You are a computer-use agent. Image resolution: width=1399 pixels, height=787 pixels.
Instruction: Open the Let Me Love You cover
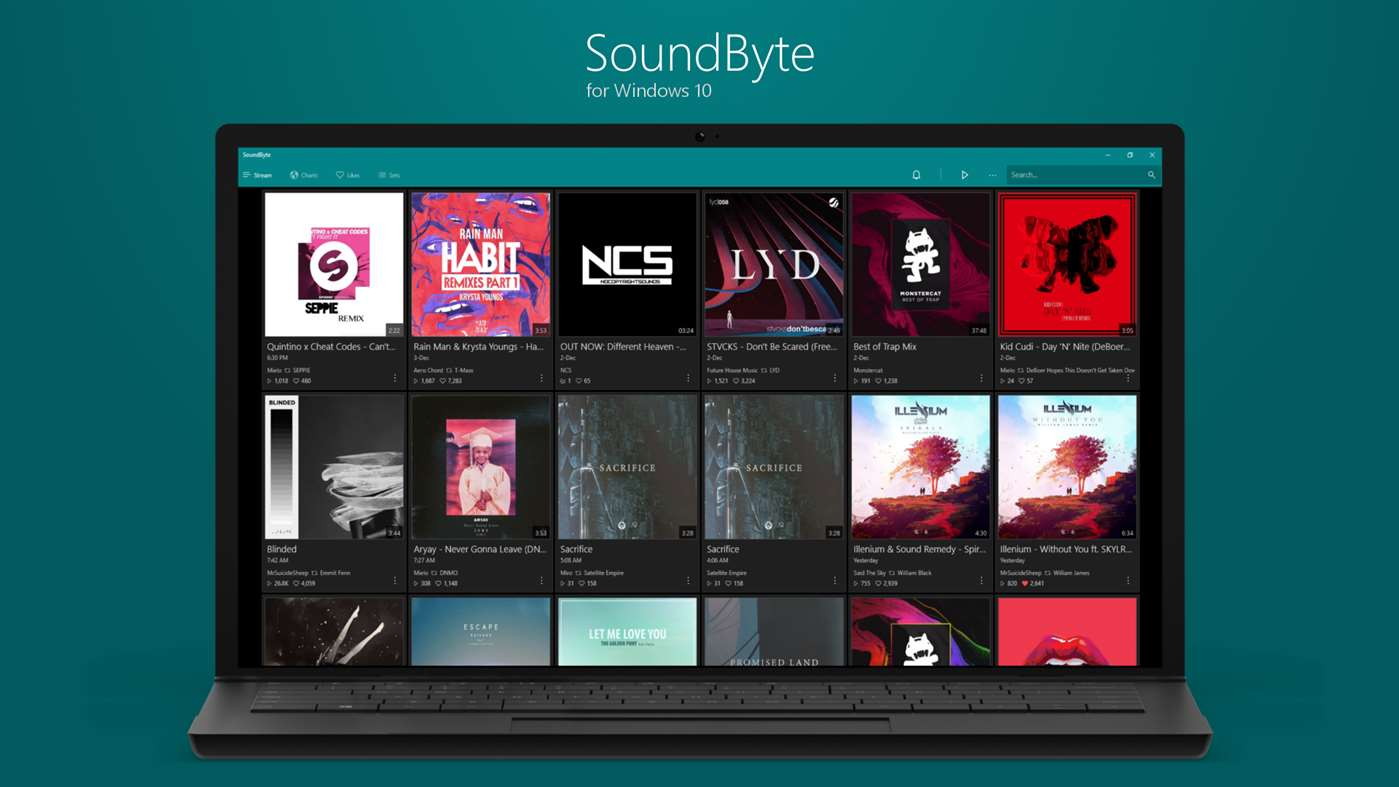pos(627,631)
